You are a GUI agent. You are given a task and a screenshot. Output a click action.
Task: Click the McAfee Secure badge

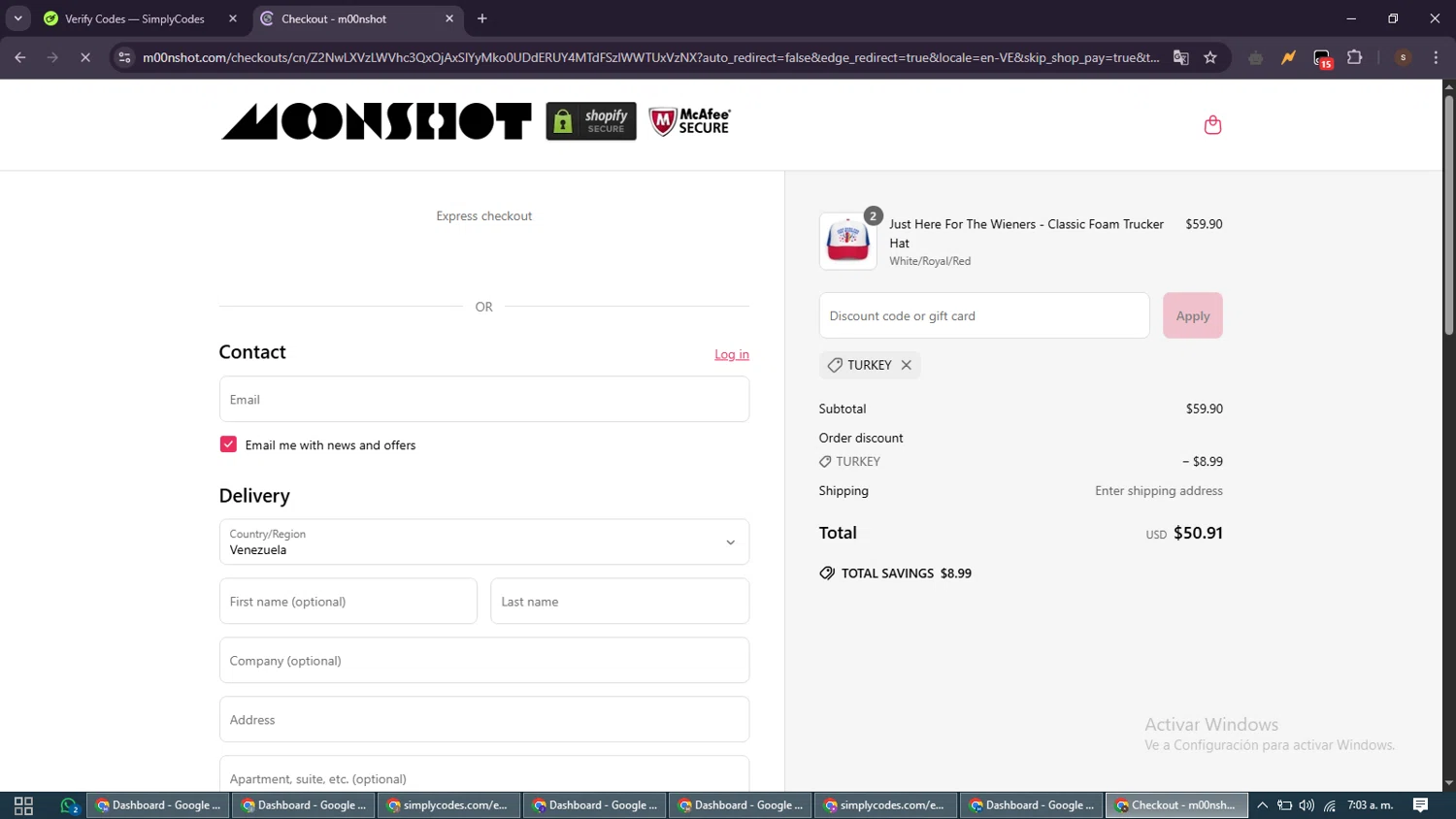[690, 121]
